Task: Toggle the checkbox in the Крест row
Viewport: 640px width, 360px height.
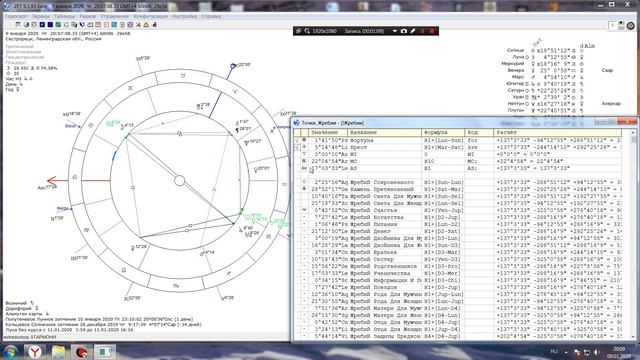Action: coord(297,147)
